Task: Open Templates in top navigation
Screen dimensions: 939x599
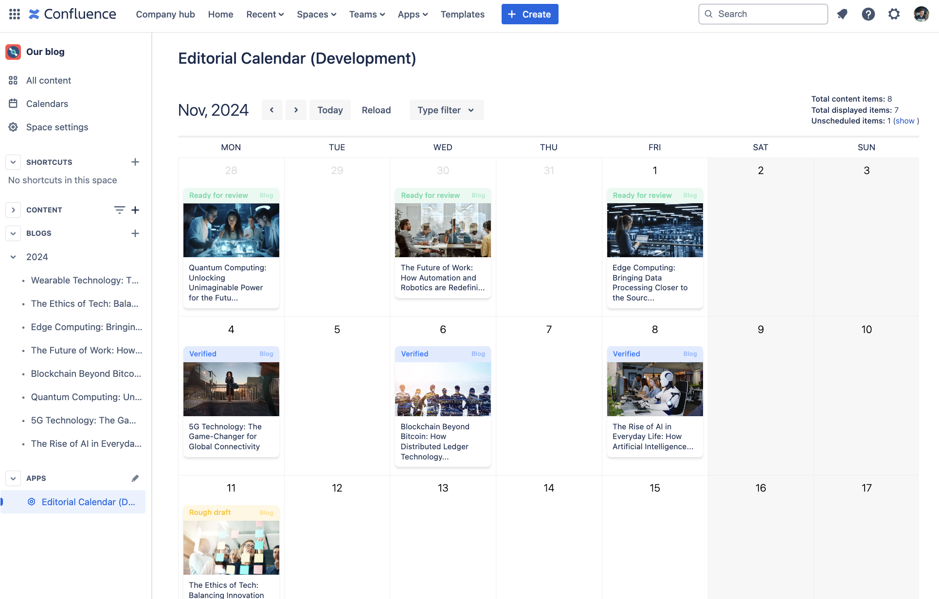Action: [462, 14]
